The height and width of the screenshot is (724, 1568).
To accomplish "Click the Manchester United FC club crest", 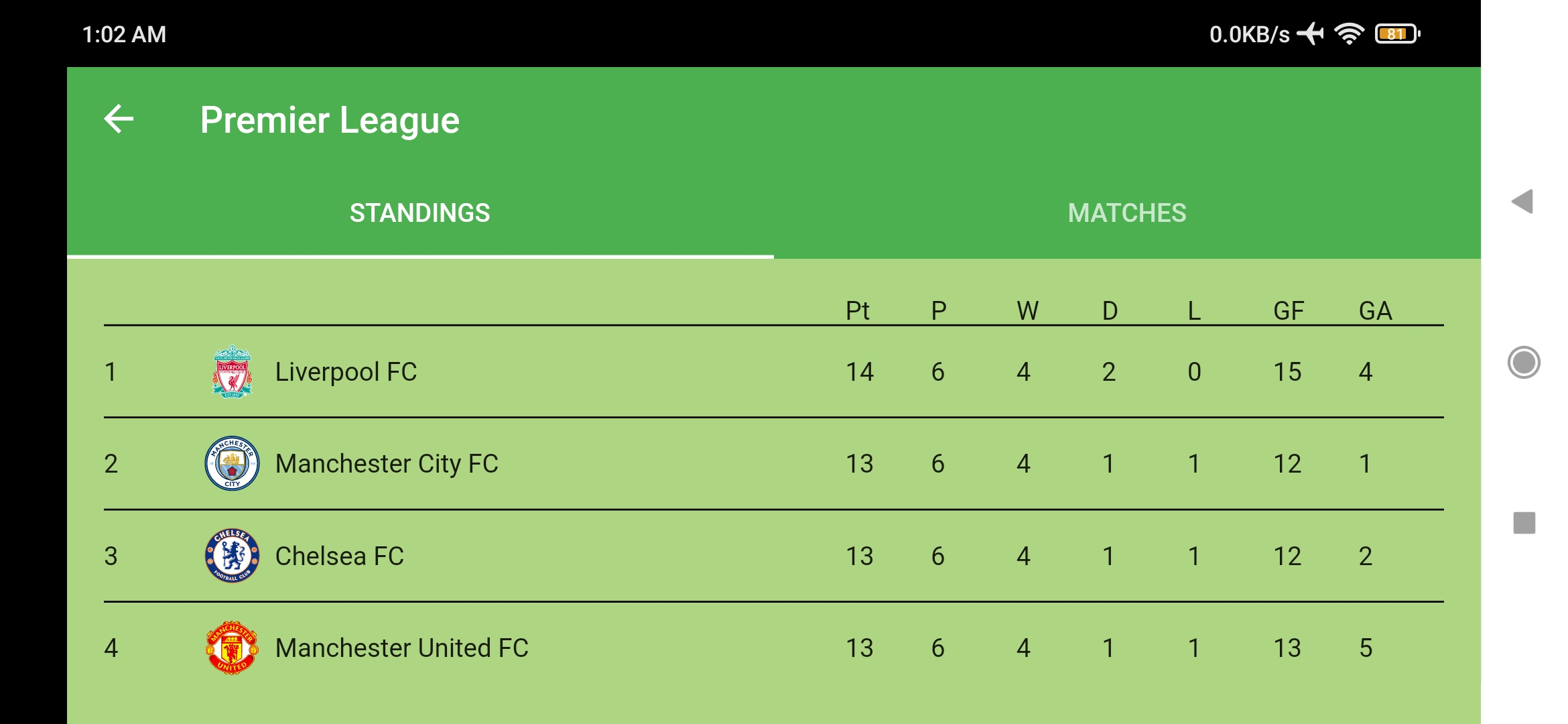I will click(x=231, y=648).
